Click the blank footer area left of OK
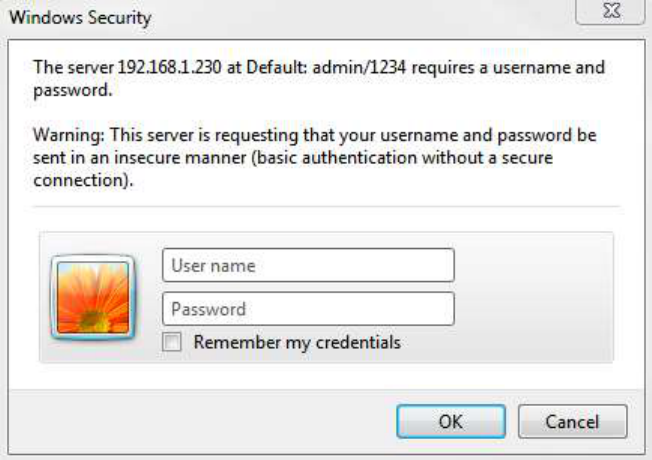Image resolution: width=652 pixels, height=460 pixels. 200,421
